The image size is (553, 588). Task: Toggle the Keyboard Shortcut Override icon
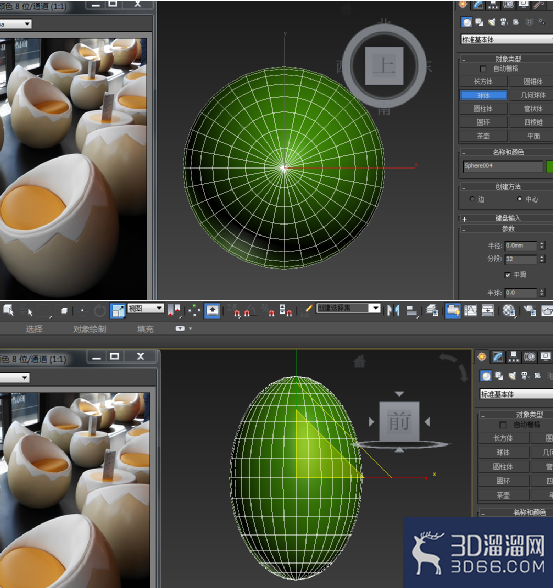(212, 311)
